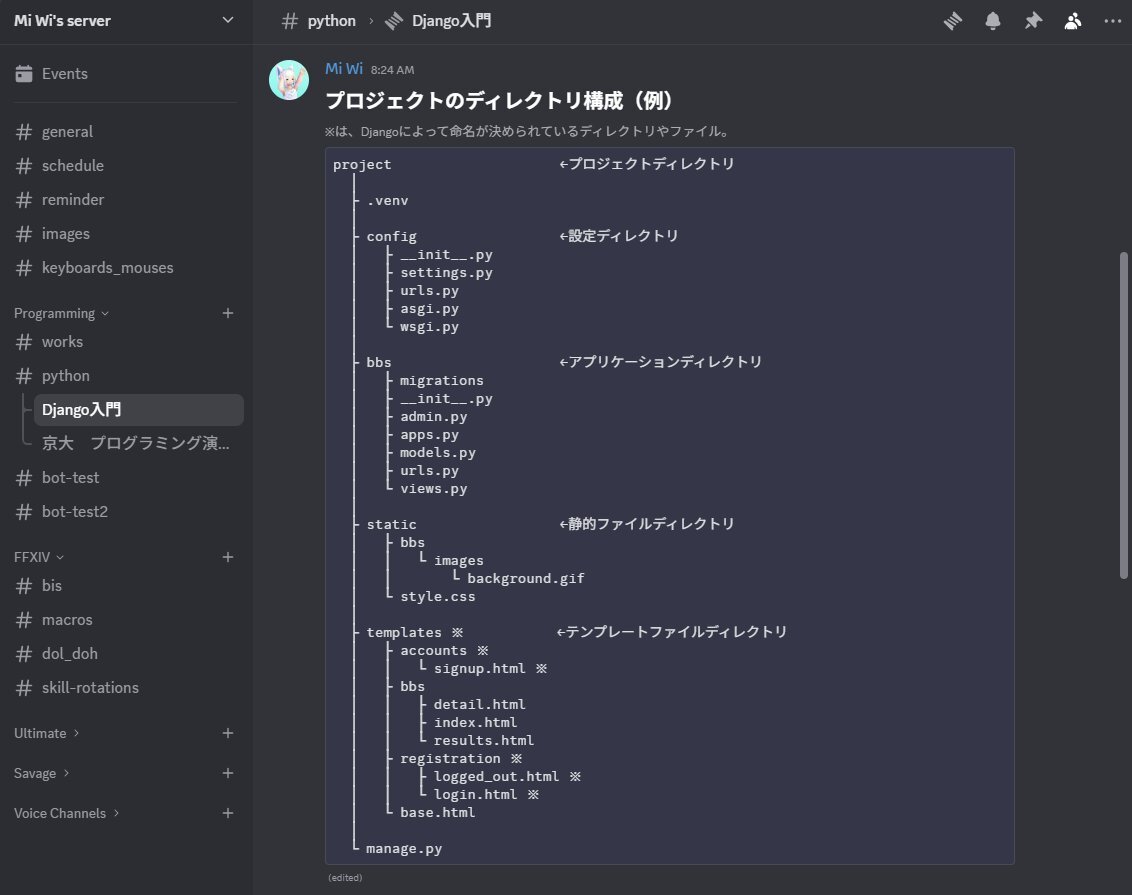1132x895 pixels.
Task: Open the python channel in sidebar
Action: coord(125,376)
